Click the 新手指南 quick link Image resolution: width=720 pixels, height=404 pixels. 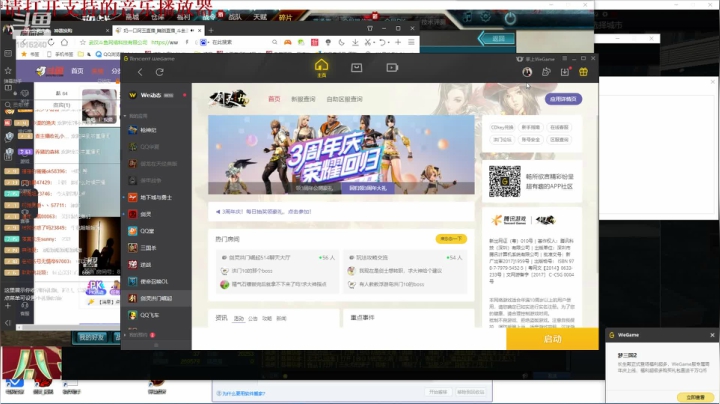click(530, 127)
